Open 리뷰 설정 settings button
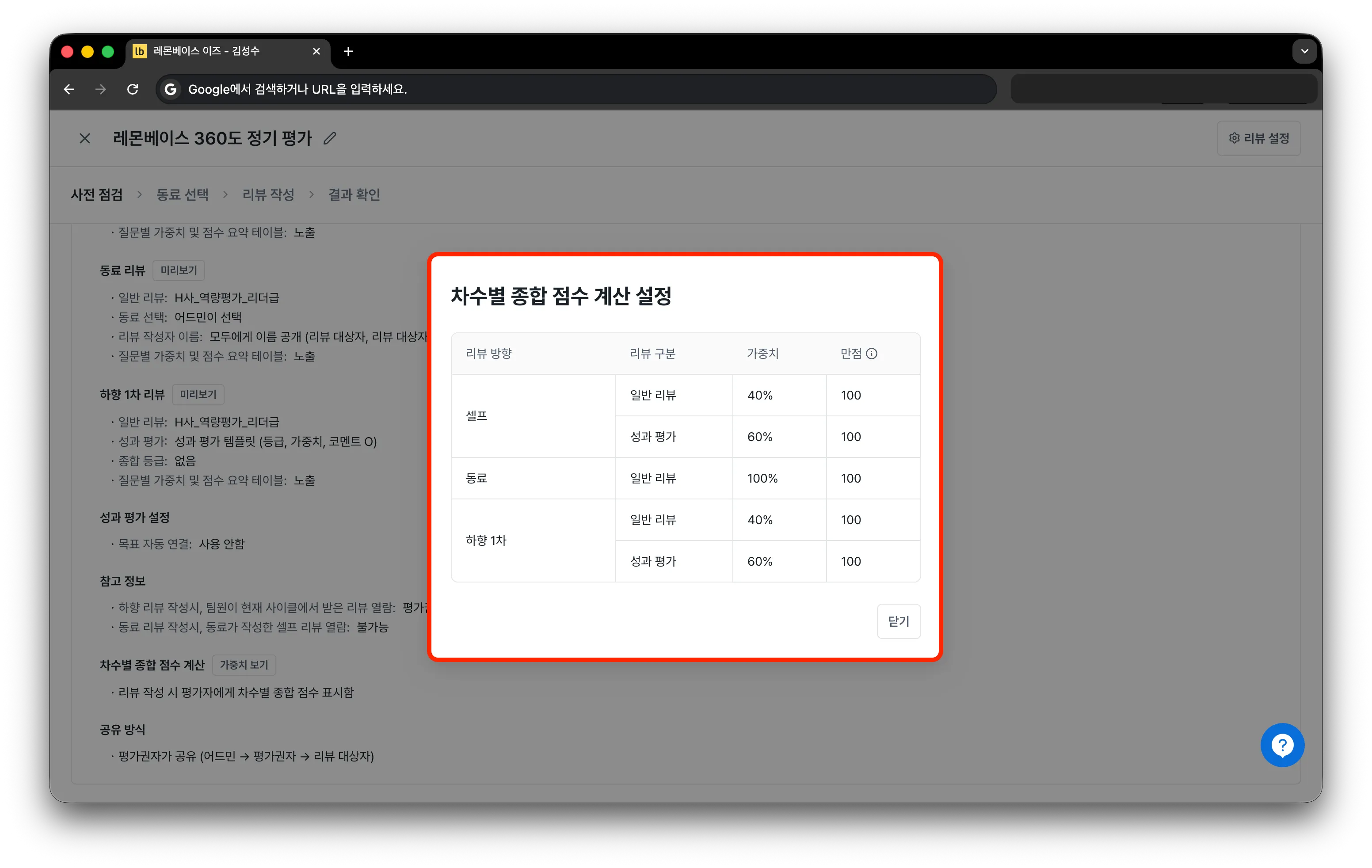 pos(1258,138)
